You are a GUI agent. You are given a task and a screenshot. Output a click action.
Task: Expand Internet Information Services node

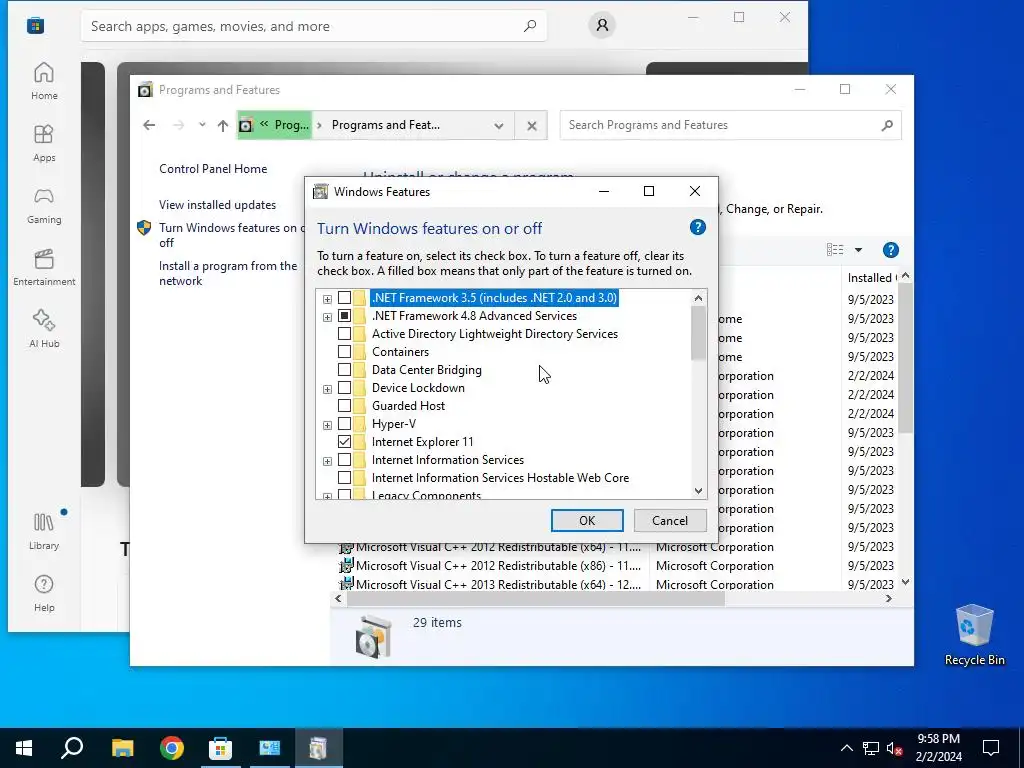coord(327,461)
